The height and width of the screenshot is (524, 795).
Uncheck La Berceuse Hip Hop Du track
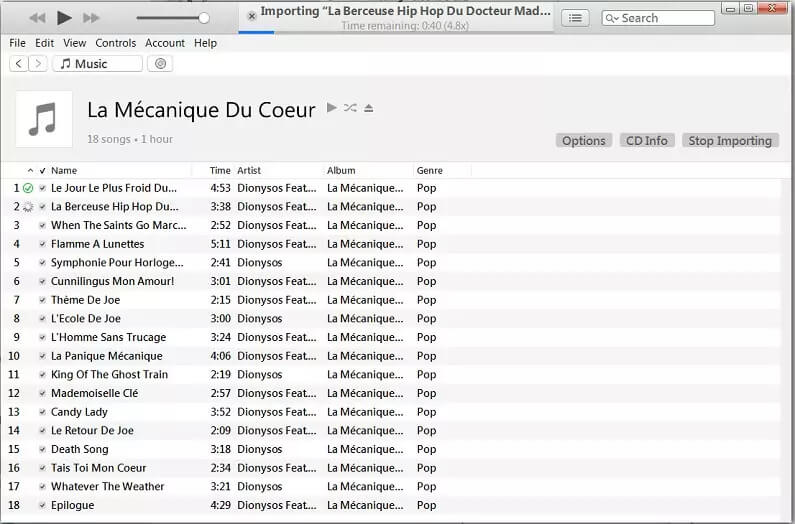[x=43, y=207]
